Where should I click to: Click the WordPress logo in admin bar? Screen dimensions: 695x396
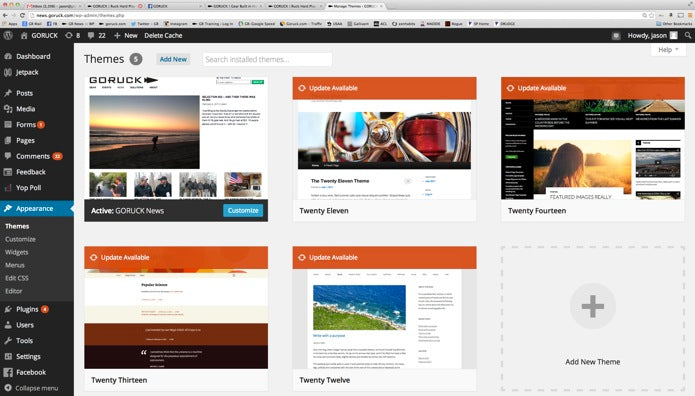click(x=8, y=35)
